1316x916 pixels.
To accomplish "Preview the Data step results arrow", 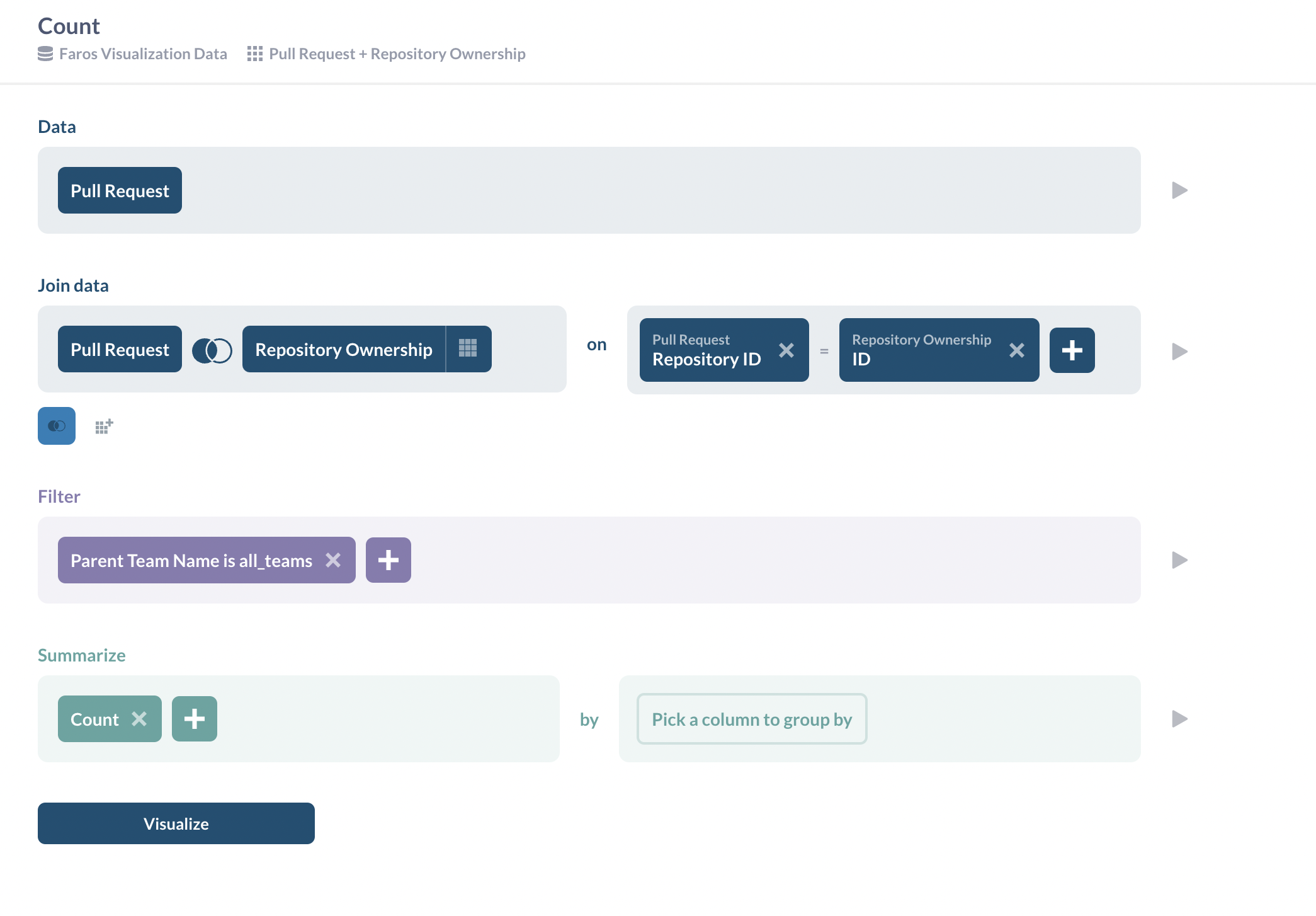I will click(1179, 190).
